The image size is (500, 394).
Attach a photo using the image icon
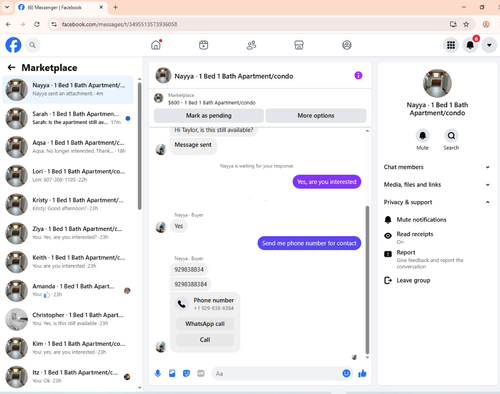tap(172, 373)
